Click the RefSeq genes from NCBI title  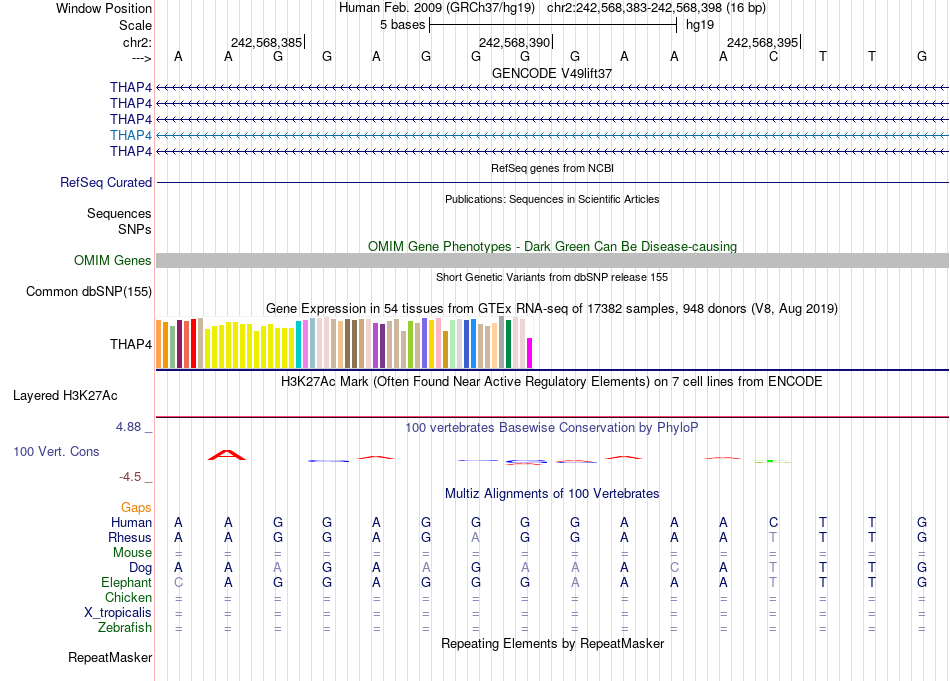pos(553,168)
